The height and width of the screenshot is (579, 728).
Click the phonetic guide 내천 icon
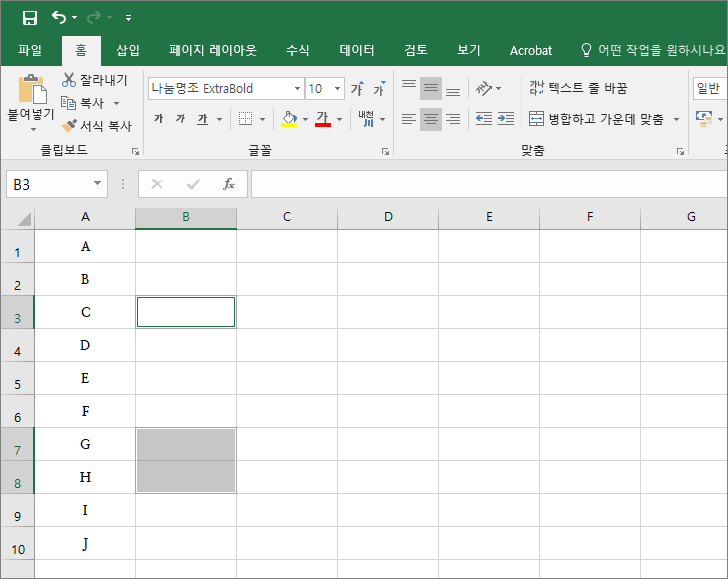(366, 119)
